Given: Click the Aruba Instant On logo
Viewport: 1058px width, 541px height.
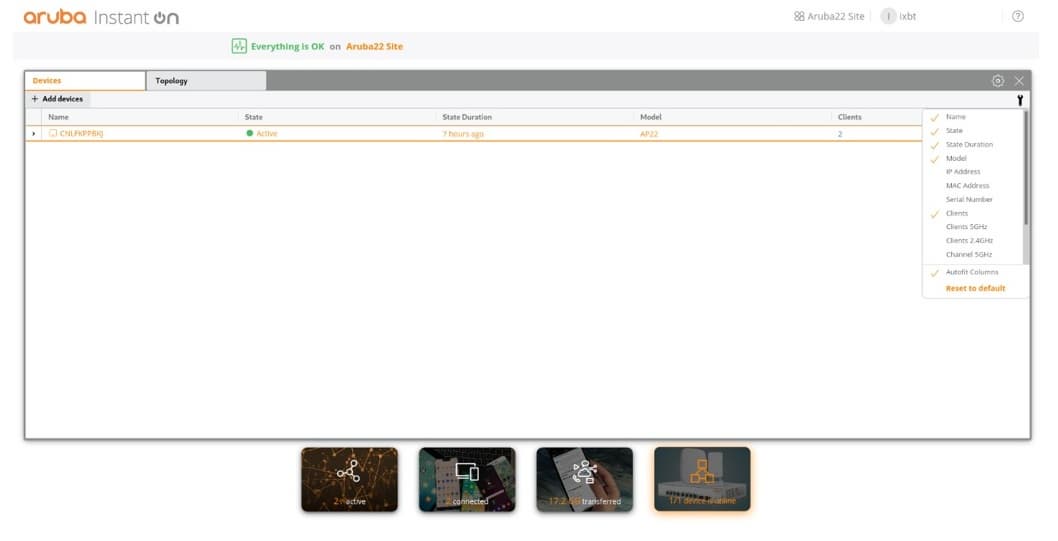Looking at the screenshot, I should 101,17.
